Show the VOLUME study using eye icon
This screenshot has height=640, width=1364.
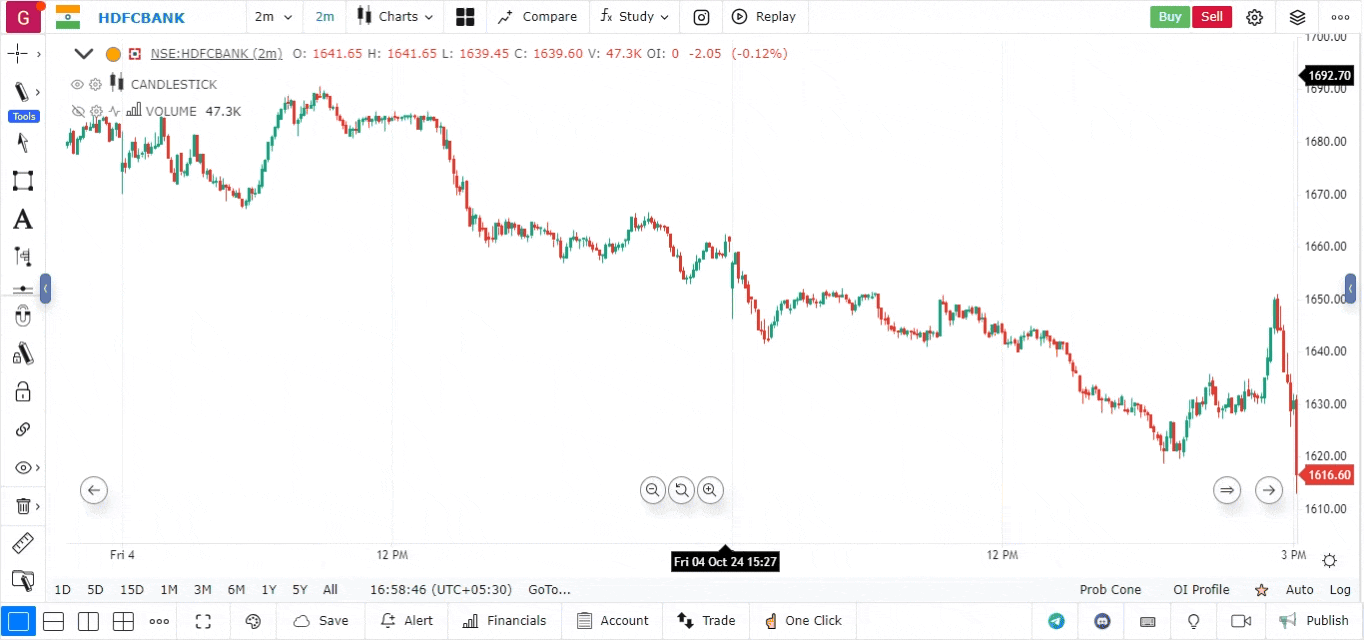tap(78, 111)
